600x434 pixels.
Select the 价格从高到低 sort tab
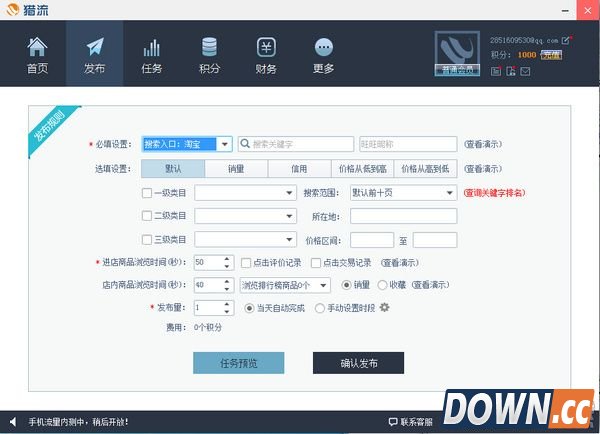[425, 169]
